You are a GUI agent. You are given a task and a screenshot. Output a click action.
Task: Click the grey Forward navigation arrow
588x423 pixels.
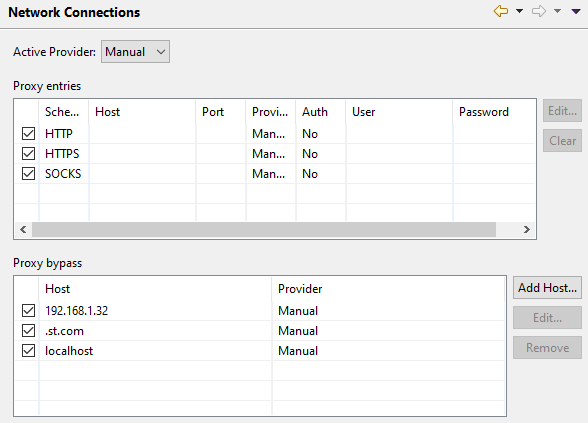[x=539, y=11]
